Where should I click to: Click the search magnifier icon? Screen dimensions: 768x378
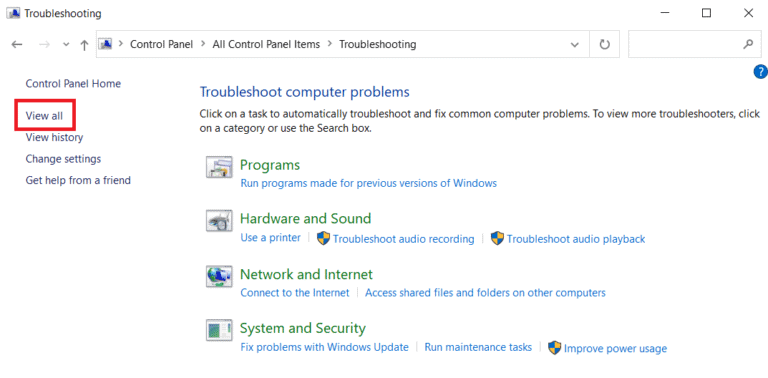[x=748, y=44]
